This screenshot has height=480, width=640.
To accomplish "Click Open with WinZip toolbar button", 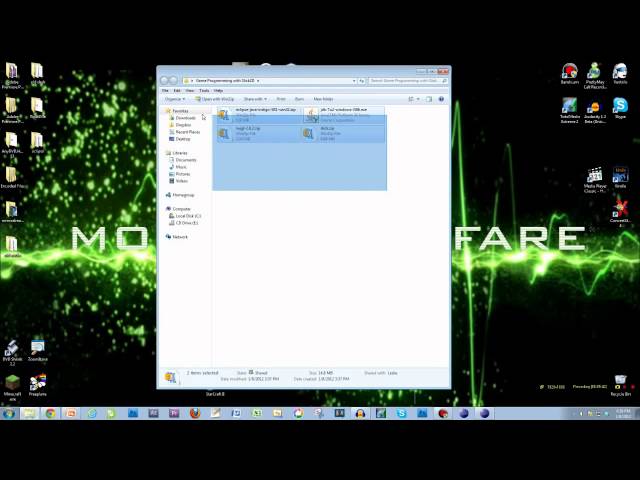I will (x=215, y=99).
